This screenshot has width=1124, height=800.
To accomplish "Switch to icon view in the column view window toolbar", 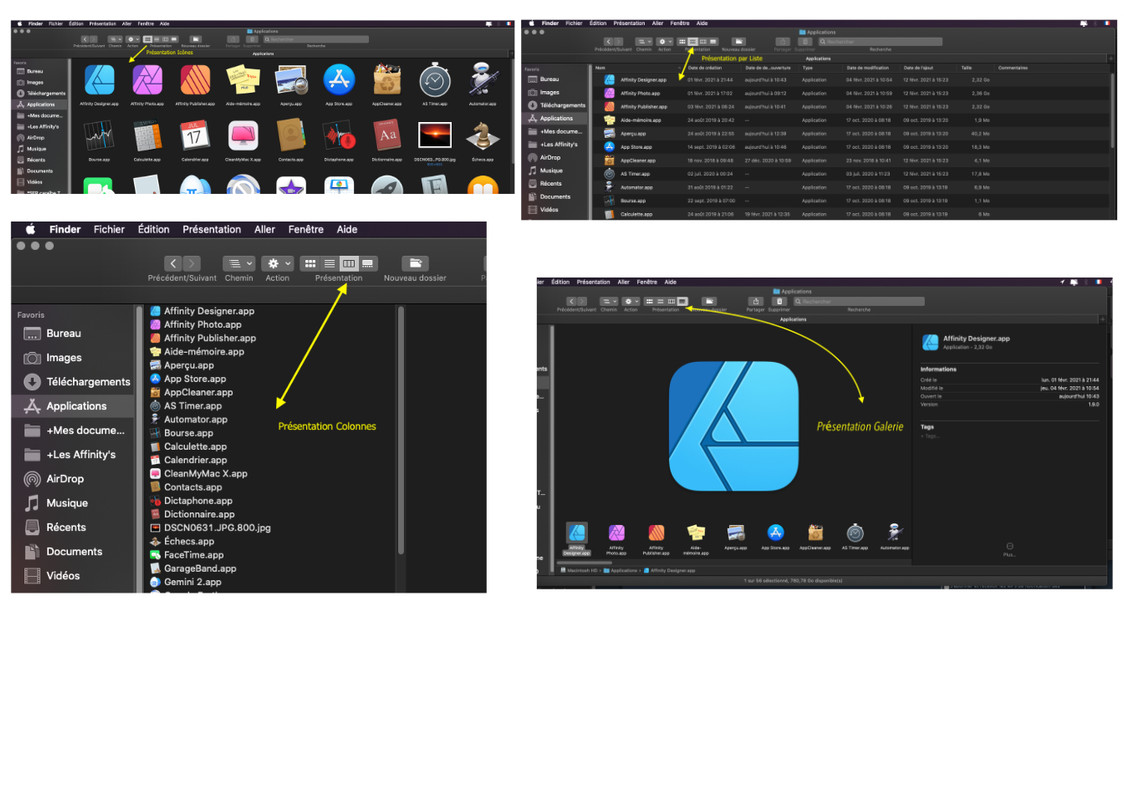I will (310, 264).
